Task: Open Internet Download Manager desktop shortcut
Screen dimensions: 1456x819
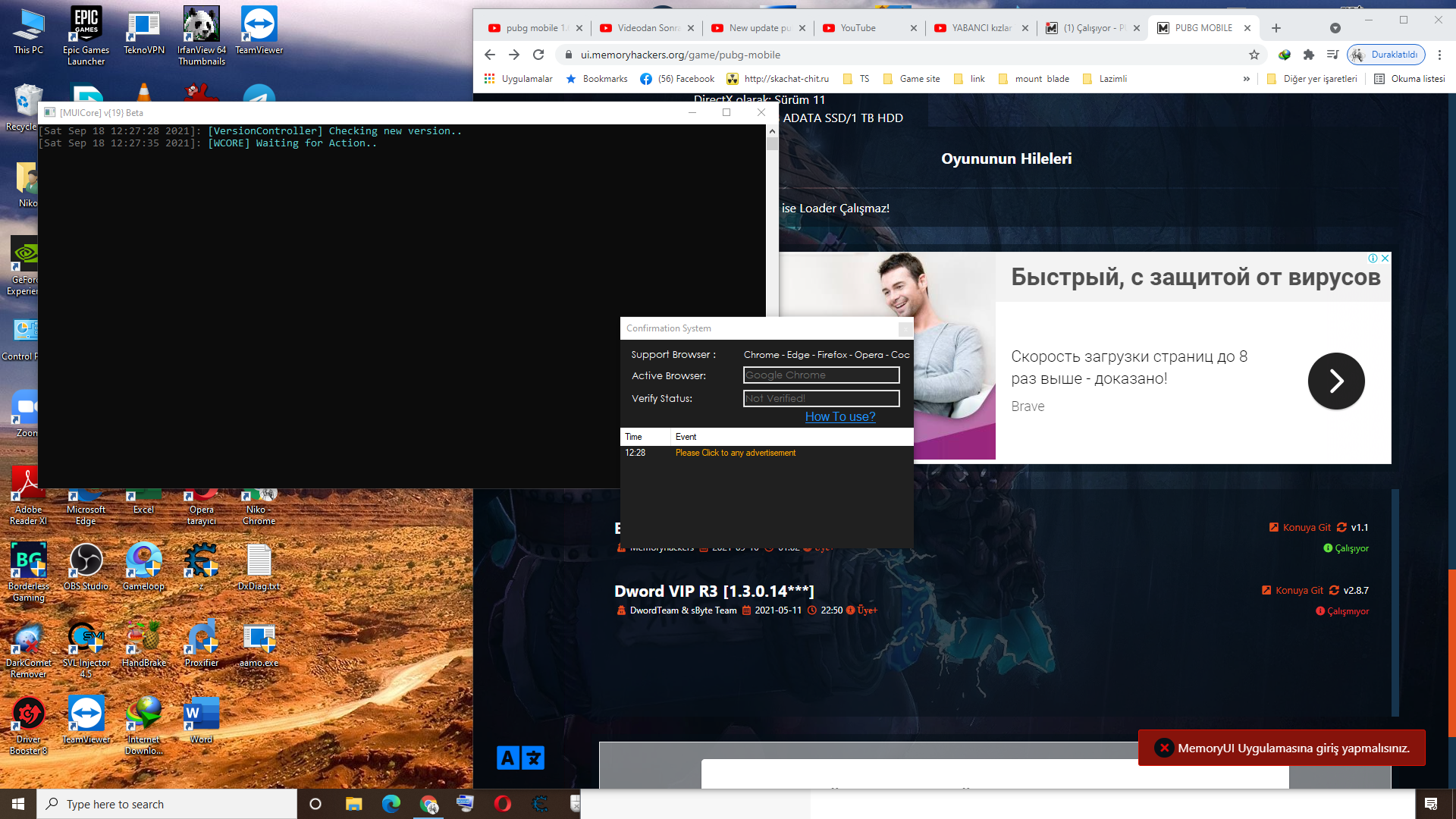Action: point(144,726)
